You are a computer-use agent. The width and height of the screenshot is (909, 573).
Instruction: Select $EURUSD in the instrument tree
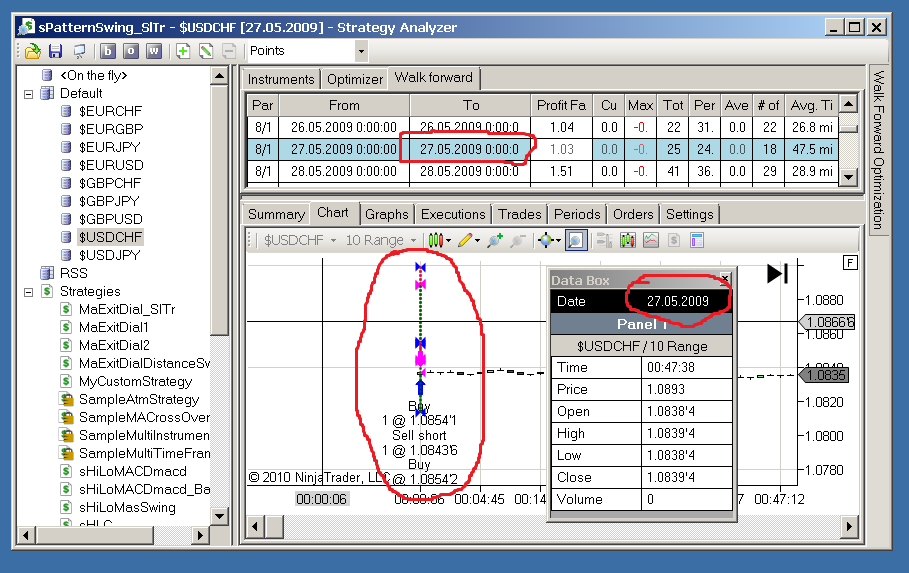coord(111,165)
